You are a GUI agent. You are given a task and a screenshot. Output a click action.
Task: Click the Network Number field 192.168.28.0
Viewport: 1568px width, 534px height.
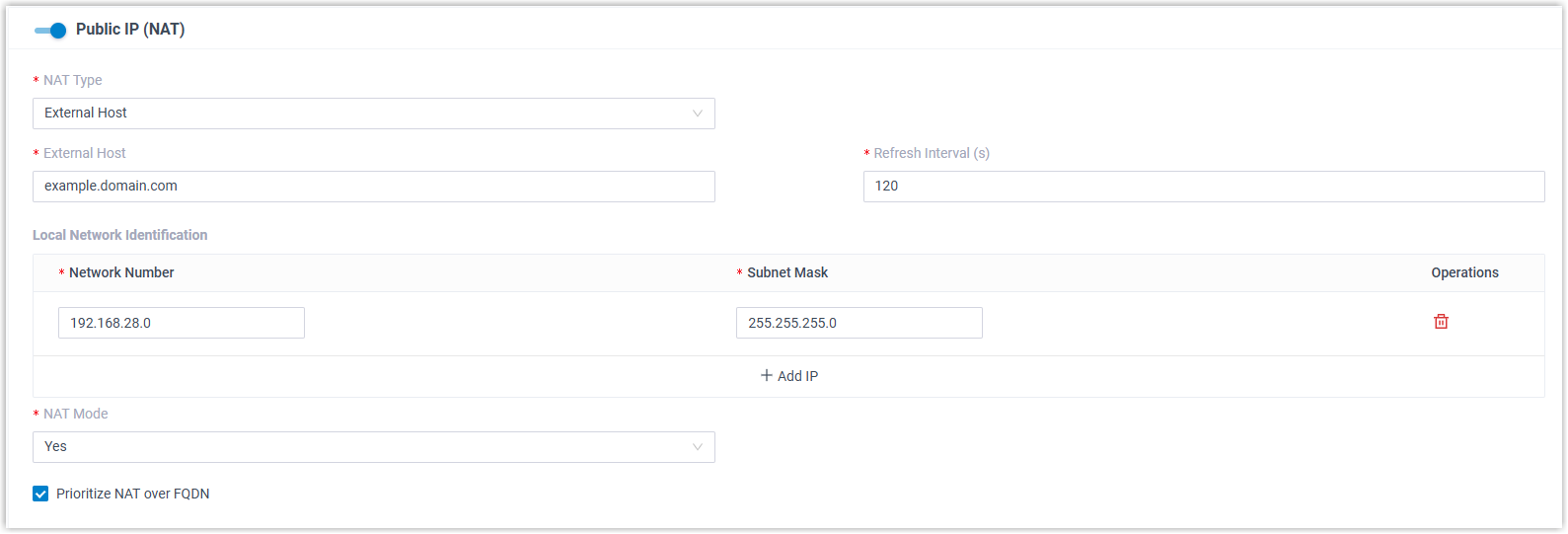click(181, 323)
